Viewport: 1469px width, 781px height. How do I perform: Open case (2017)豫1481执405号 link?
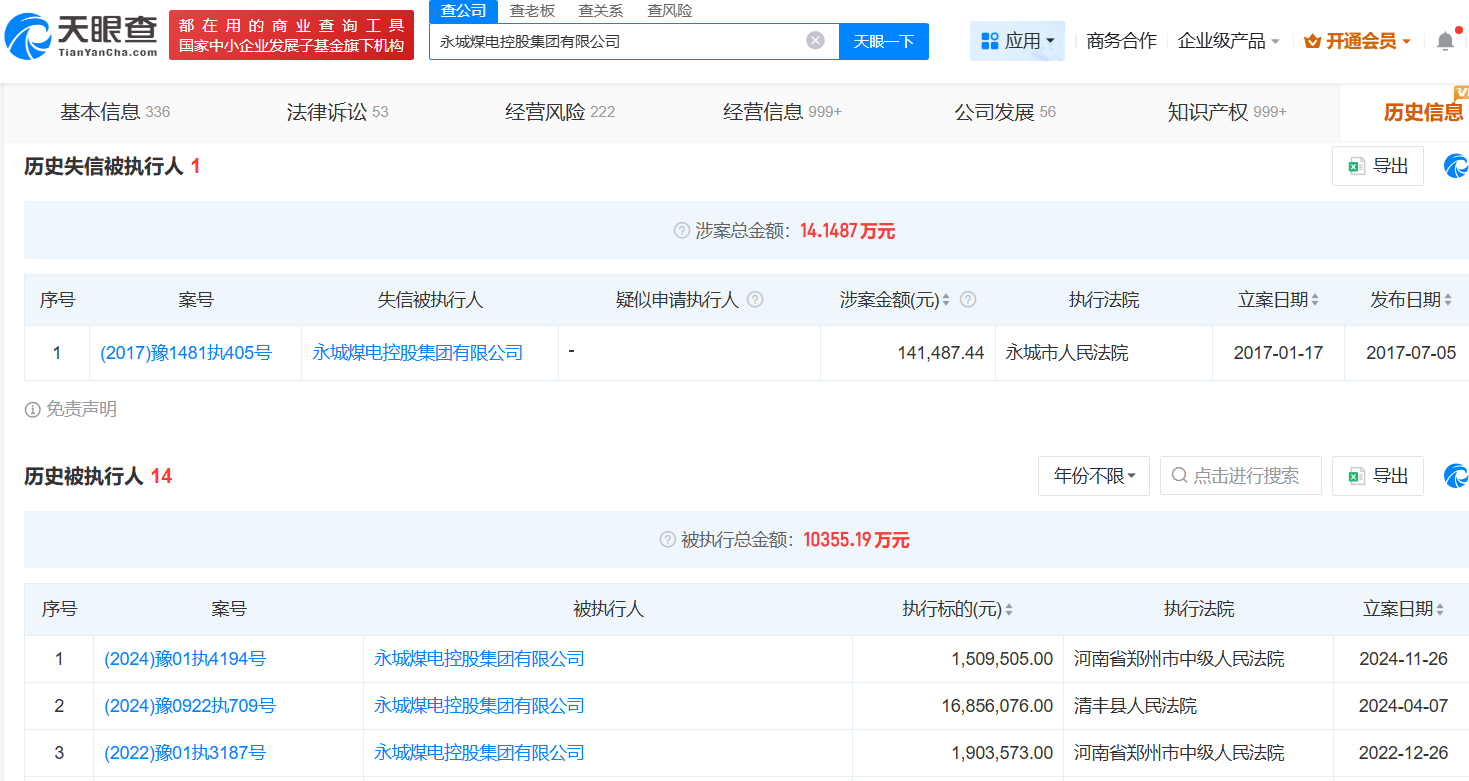pyautogui.click(x=186, y=353)
